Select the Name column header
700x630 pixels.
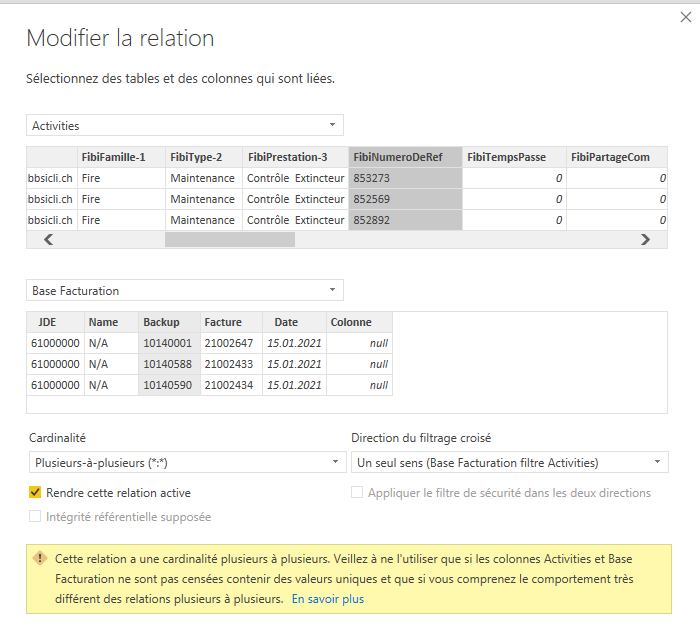pos(111,322)
